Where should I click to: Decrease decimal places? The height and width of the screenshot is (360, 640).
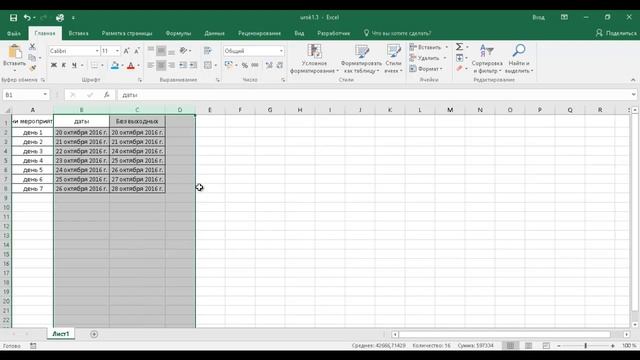(280, 65)
